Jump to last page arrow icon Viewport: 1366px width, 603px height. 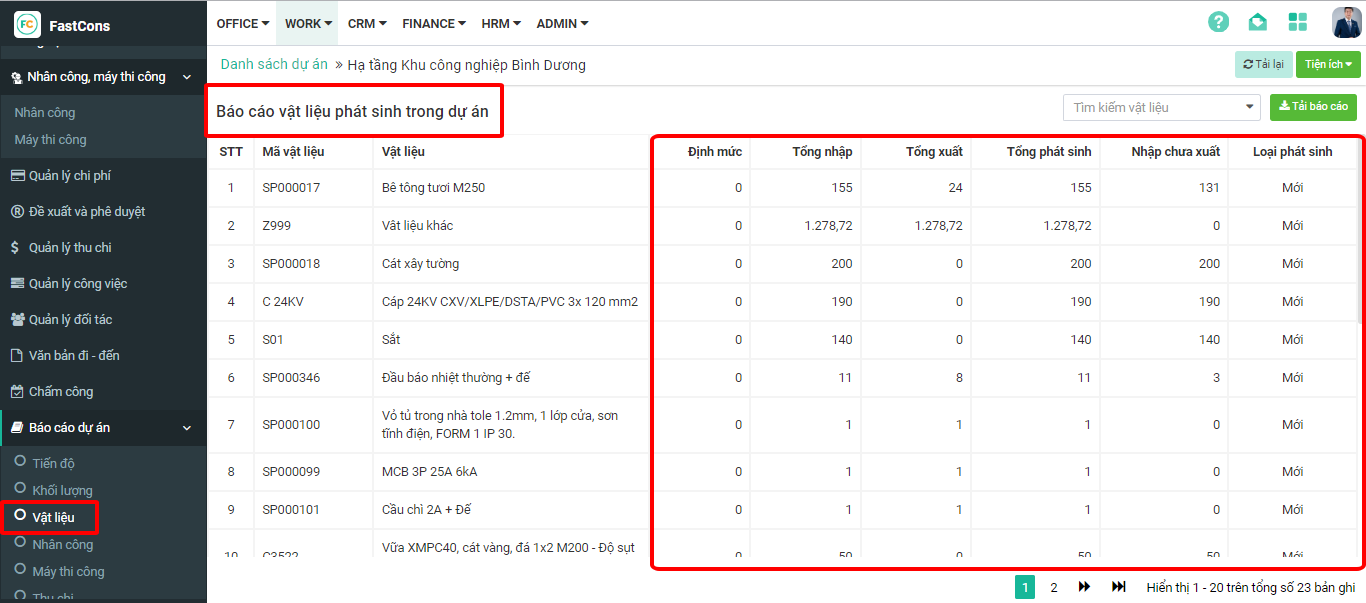point(1119,587)
